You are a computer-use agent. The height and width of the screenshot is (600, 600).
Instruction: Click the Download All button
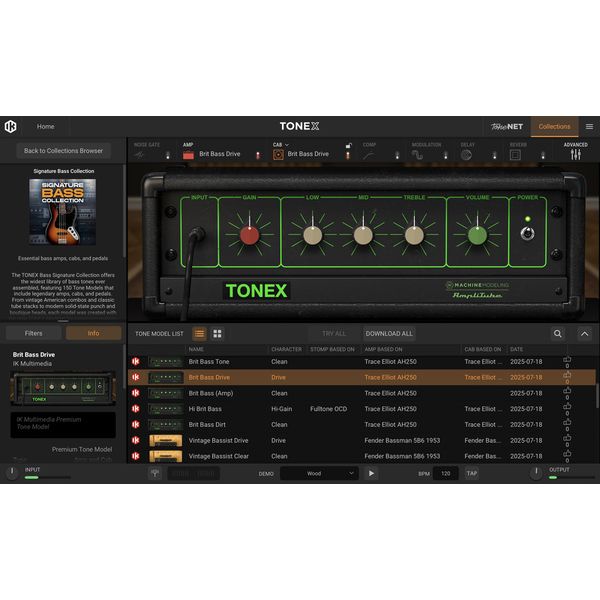[x=389, y=333]
